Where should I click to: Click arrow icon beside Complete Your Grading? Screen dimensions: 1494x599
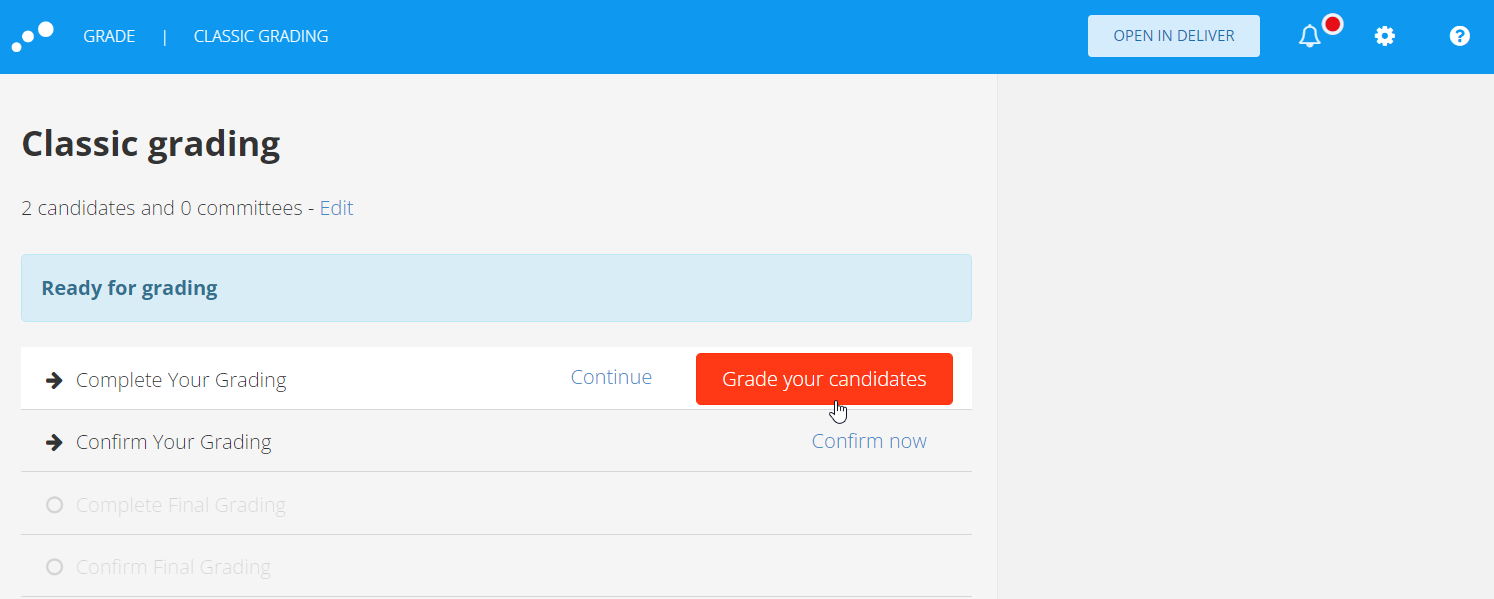point(55,380)
